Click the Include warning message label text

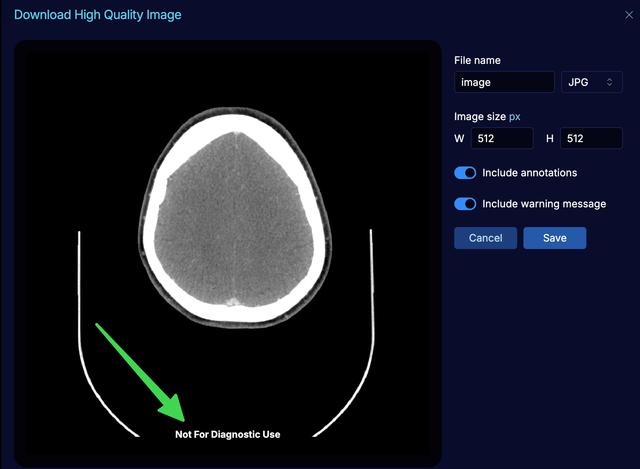click(543, 204)
